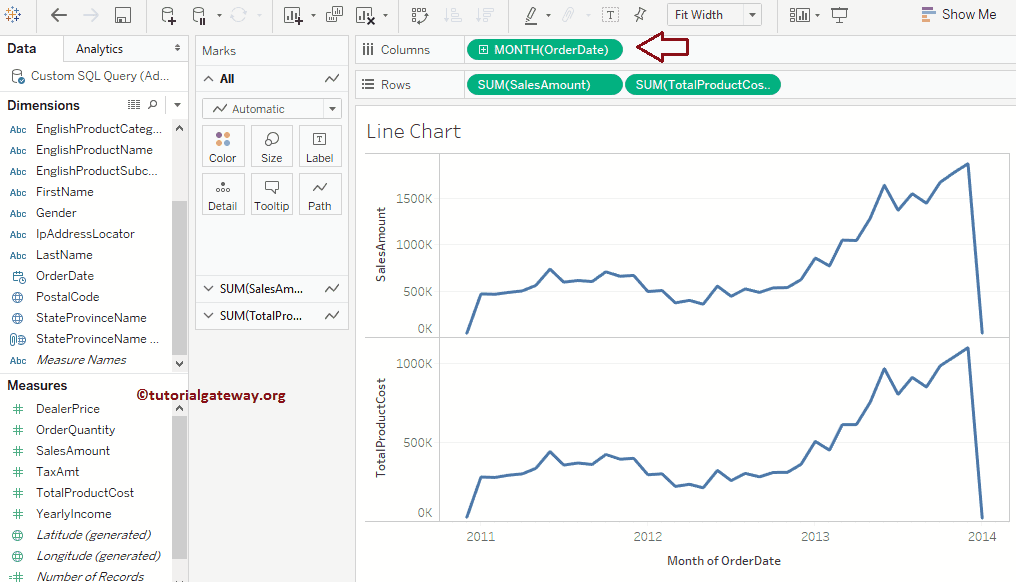Click the SUM(TotalProductCost) pill in Rows
The width and height of the screenshot is (1016, 582).
pyautogui.click(x=702, y=85)
